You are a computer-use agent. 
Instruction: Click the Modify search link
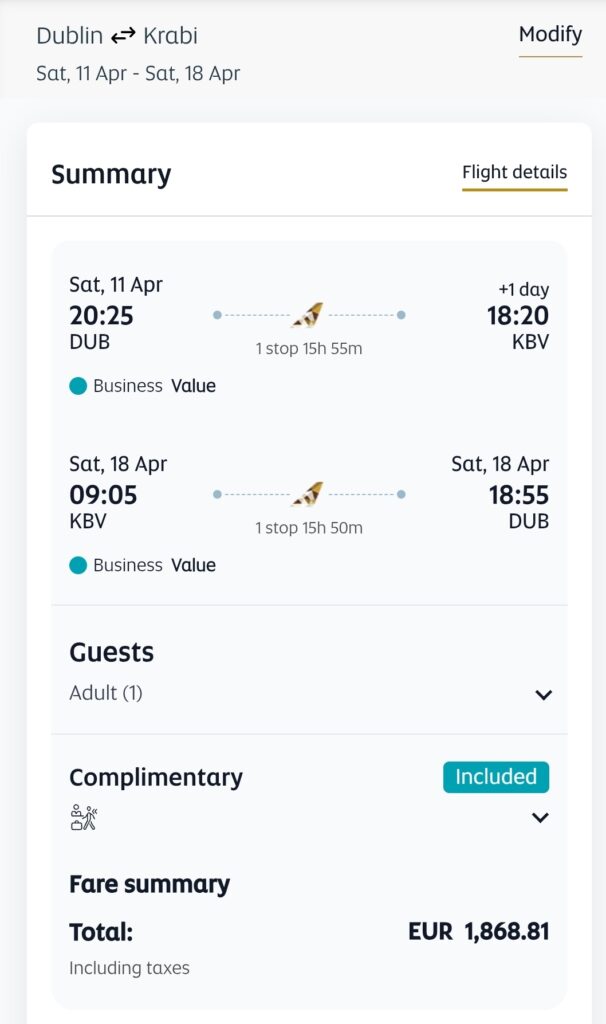[x=550, y=35]
